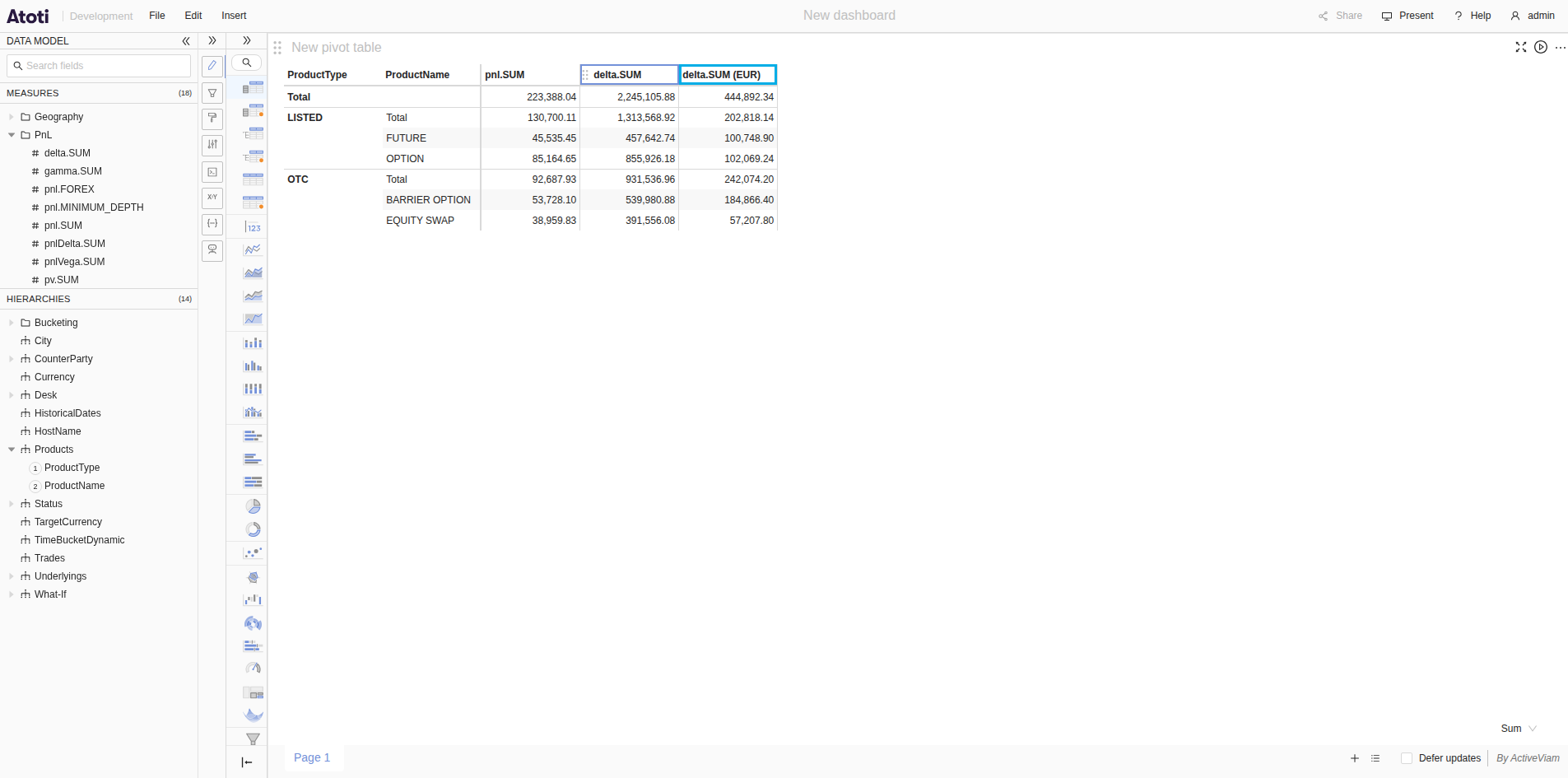Collapse the PnL measures folder
This screenshot has height=778, width=1568.
[12, 135]
